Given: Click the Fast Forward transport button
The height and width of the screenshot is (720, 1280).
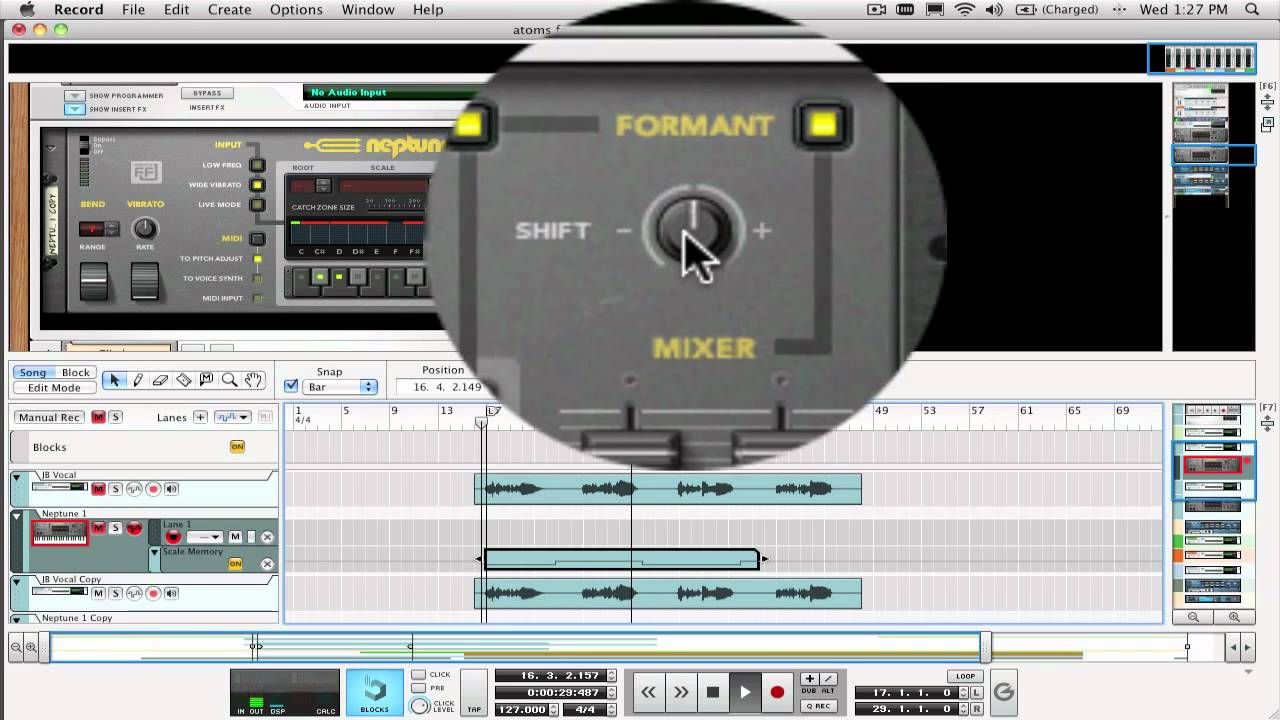Looking at the screenshot, I should click(x=681, y=692).
